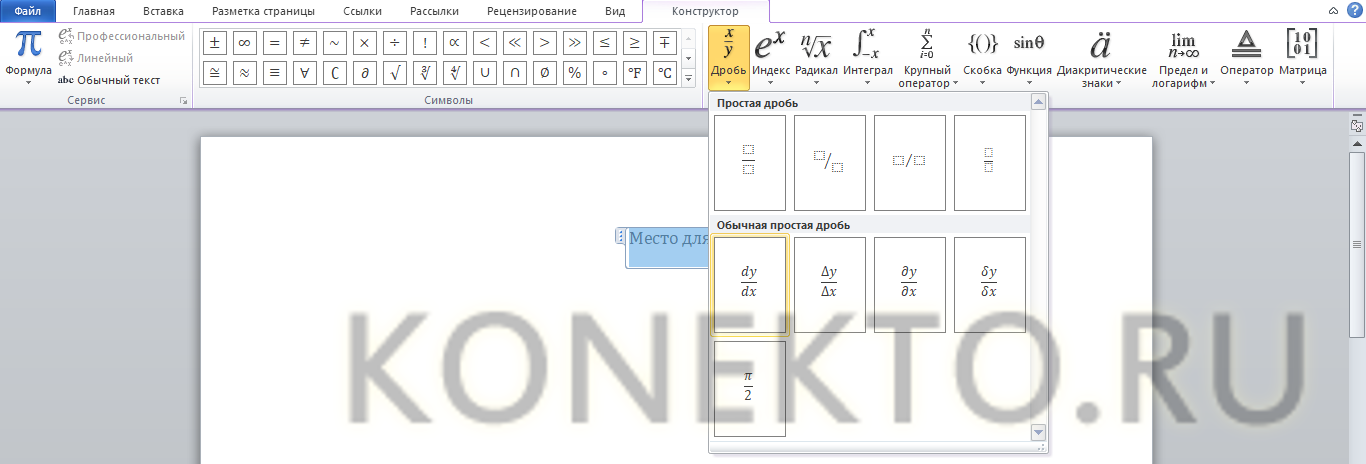Insert the stacked fraction template
The width and height of the screenshot is (1366, 464).
[x=749, y=162]
